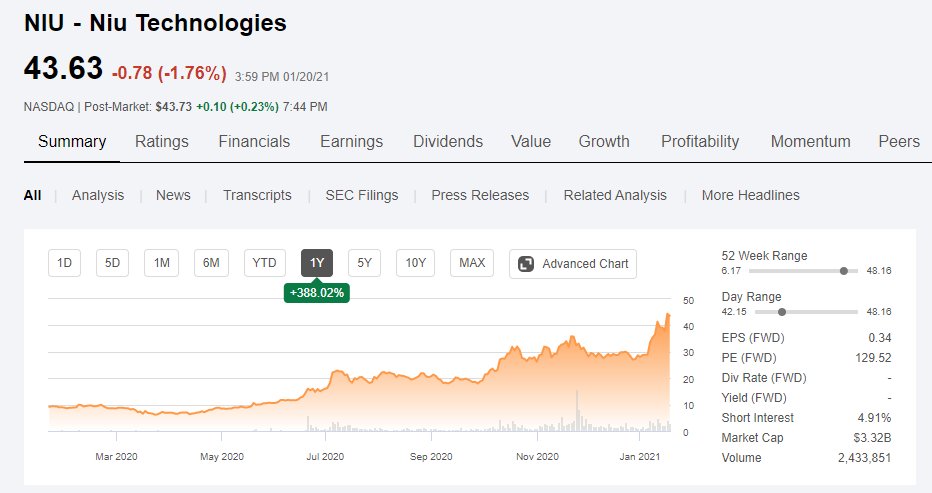932x493 pixels.
Task: Click the Market Cap value $3.32B
Action: [x=872, y=438]
